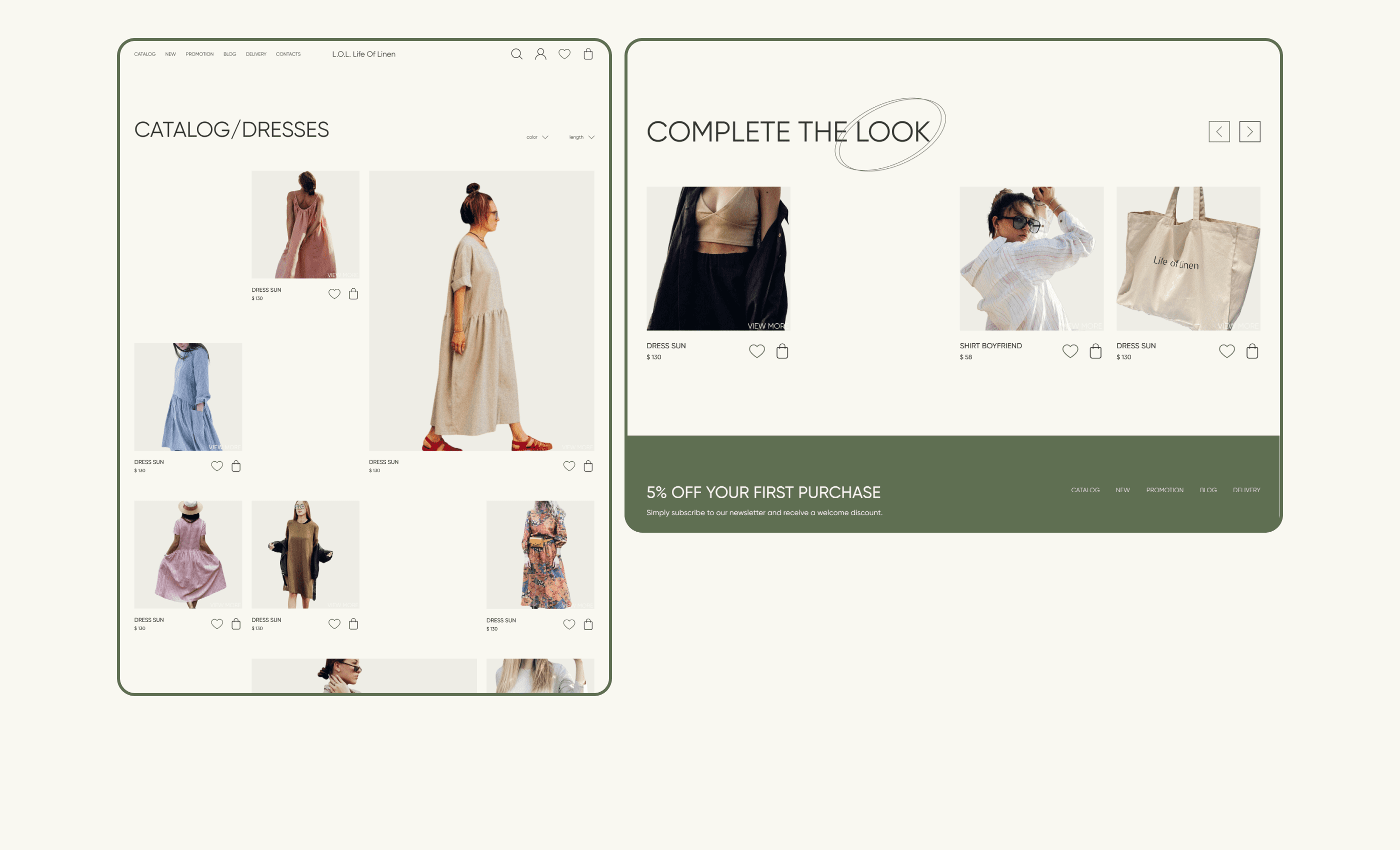
Task: Click the L.O.L. Life Of Linen logo
Action: click(363, 54)
